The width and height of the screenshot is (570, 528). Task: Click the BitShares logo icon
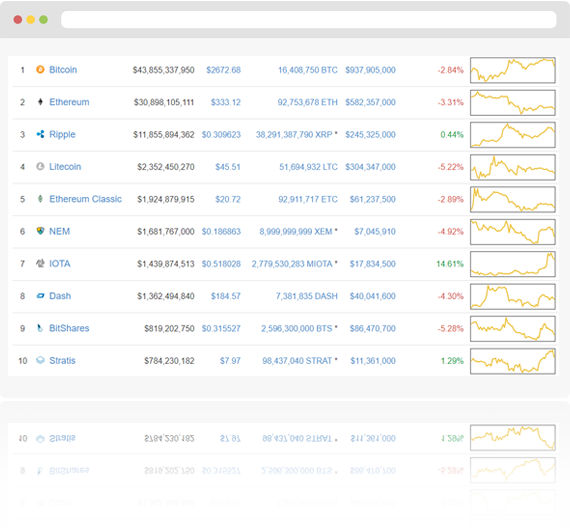(x=40, y=328)
